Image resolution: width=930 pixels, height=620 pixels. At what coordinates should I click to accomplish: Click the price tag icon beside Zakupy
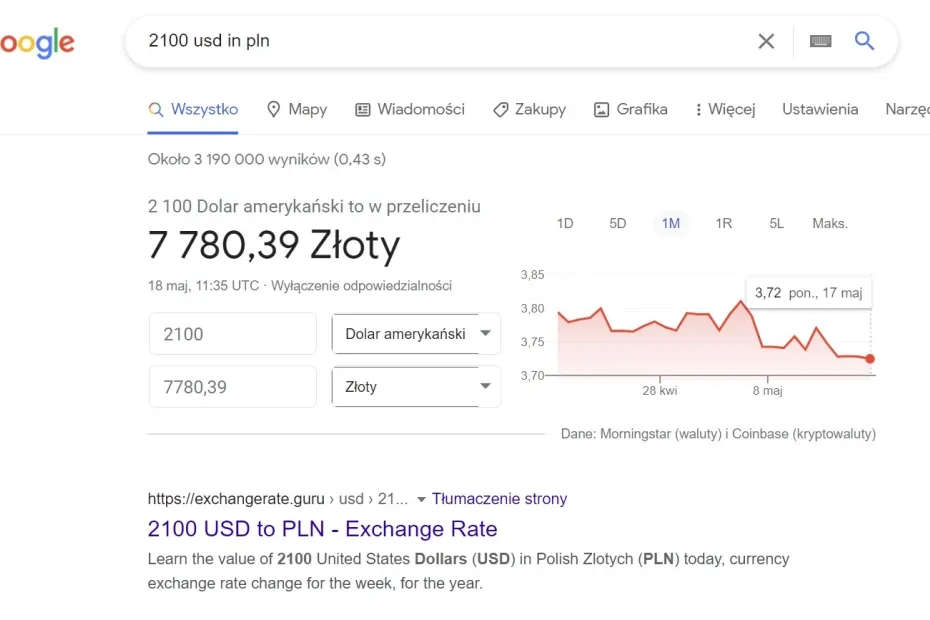(500, 109)
